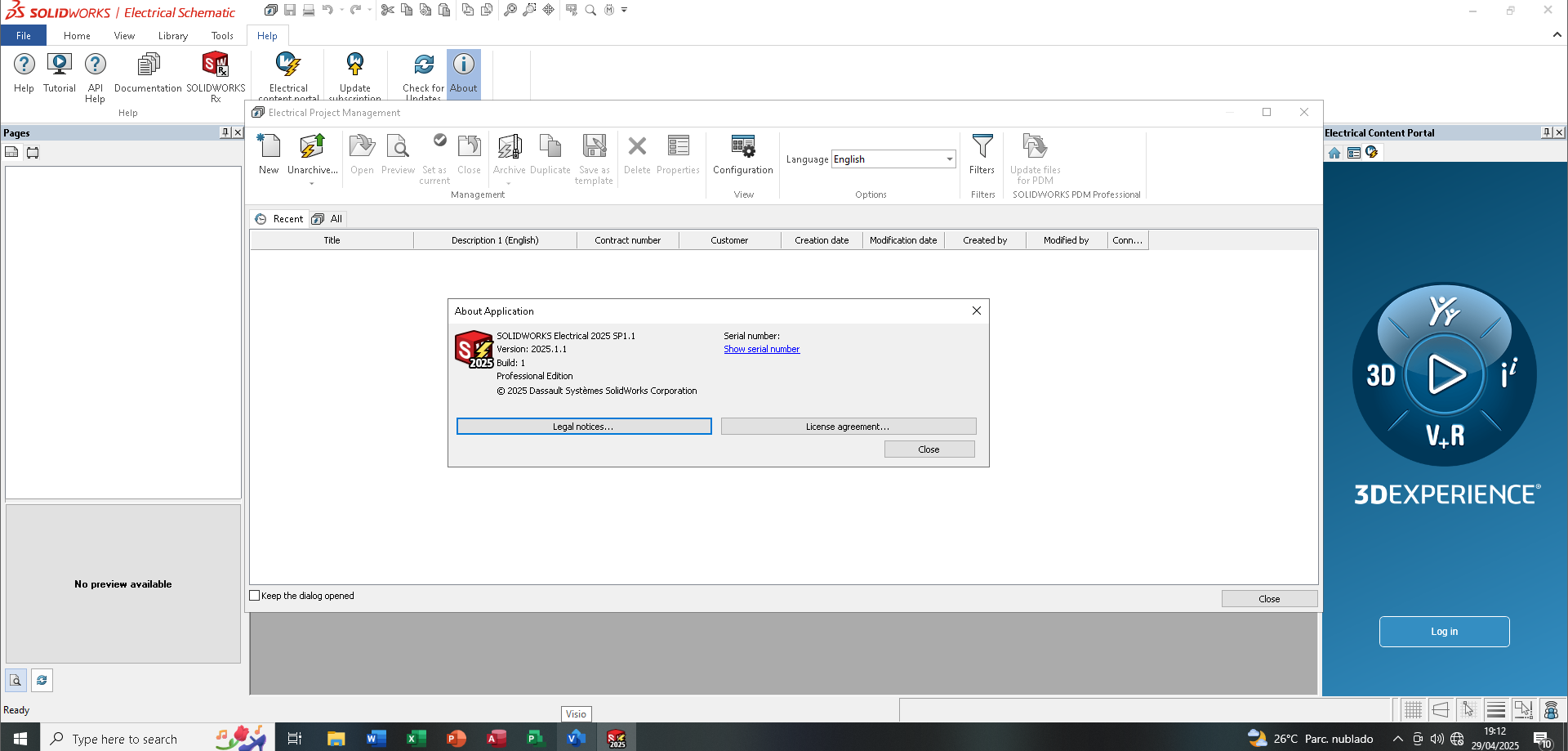The image size is (1568, 751).
Task: Click the Show serial number link
Action: click(761, 349)
